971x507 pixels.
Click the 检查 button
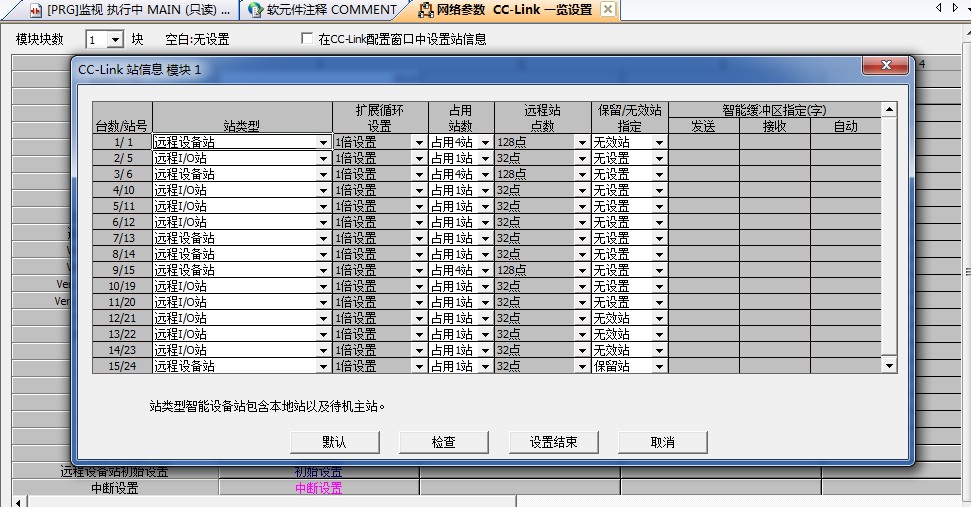[443, 442]
